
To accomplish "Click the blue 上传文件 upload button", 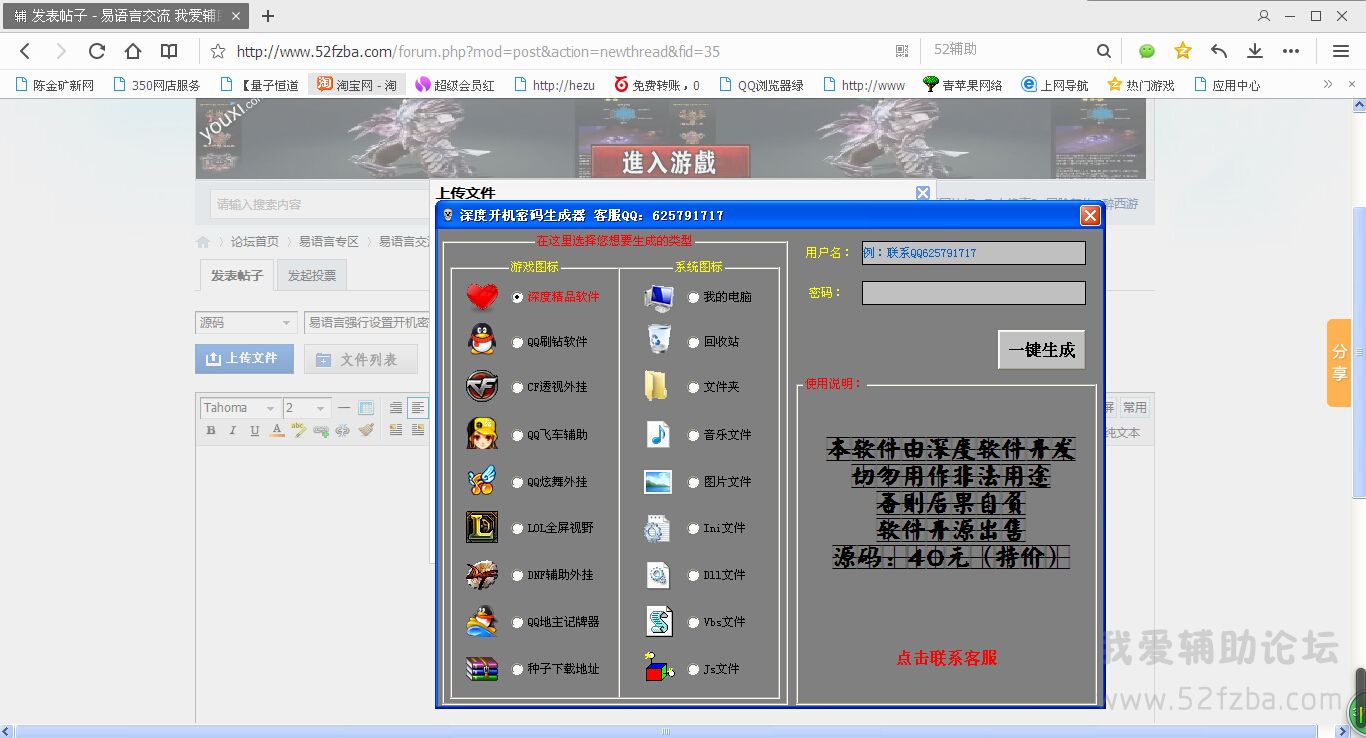I will pos(244,358).
